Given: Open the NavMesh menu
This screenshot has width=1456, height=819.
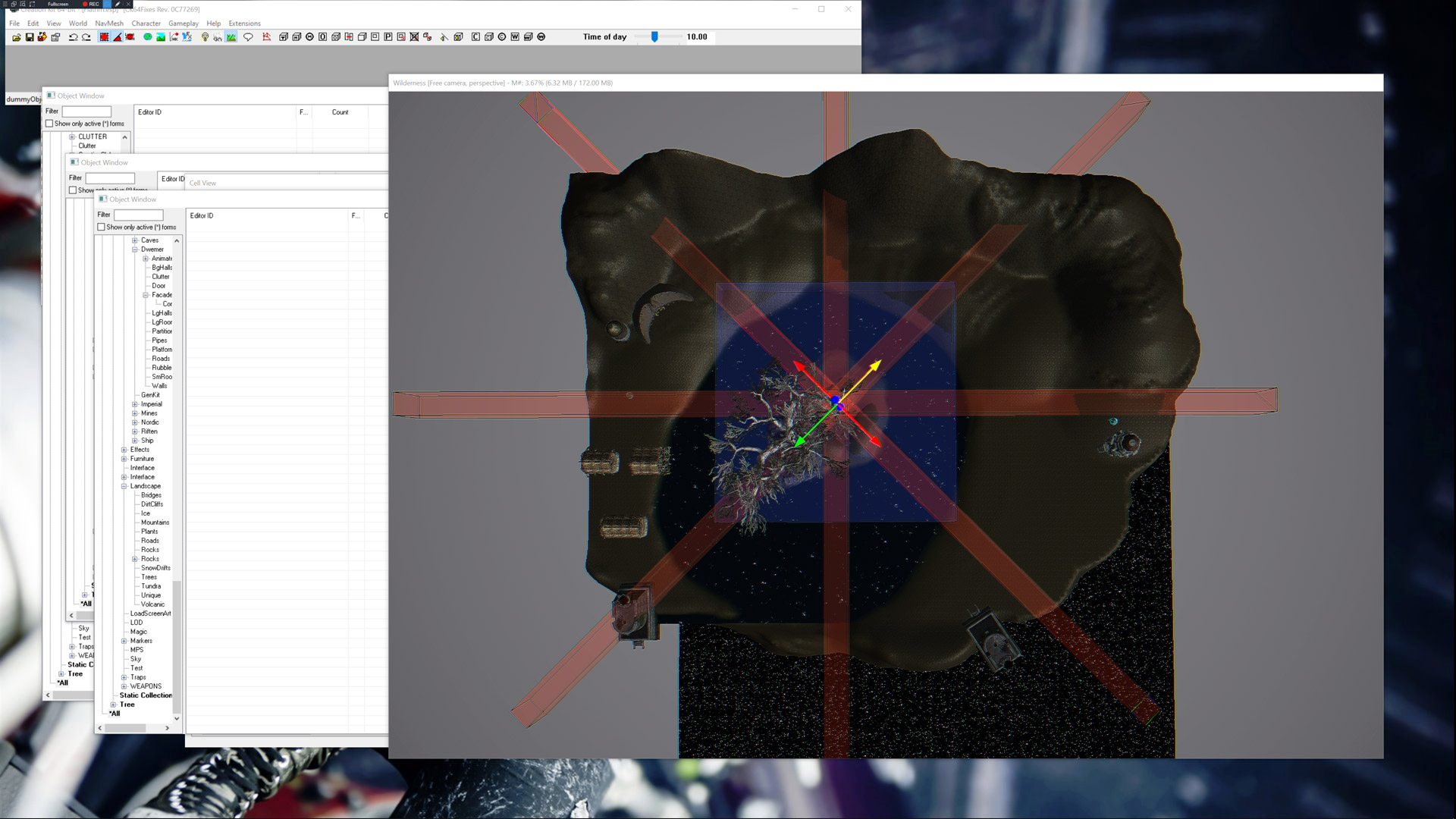Looking at the screenshot, I should click(109, 24).
